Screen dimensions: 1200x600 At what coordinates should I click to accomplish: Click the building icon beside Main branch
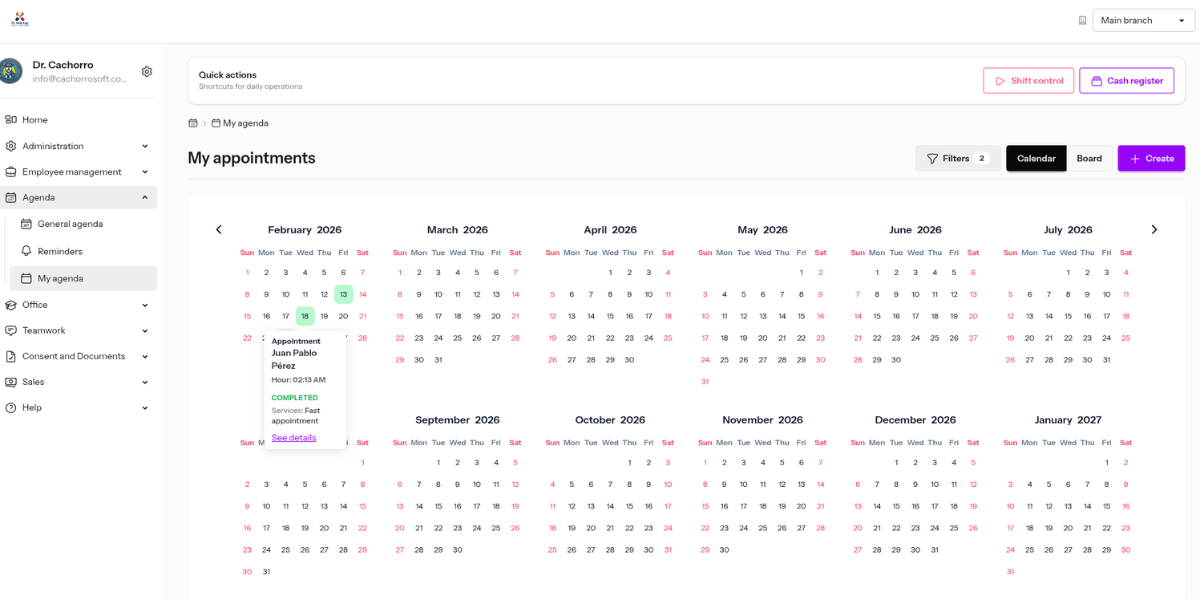point(1082,20)
